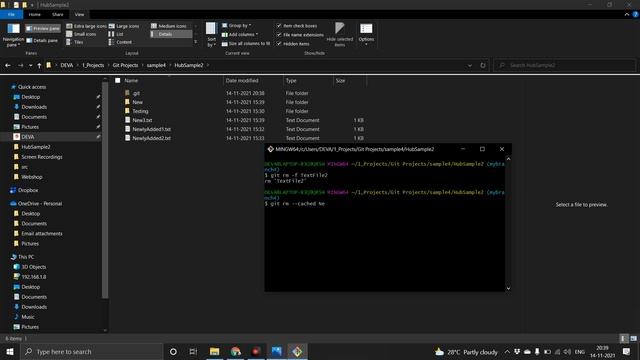Select Large icons layout
640x360 pixels.
pos(124,26)
